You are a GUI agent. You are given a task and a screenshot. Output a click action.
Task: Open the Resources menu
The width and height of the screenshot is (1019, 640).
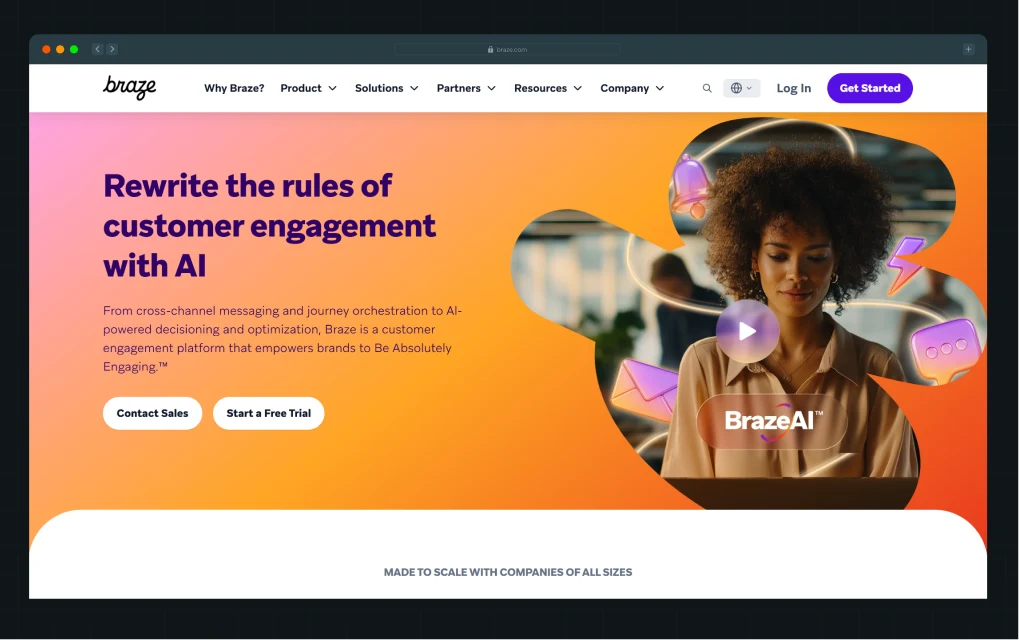tap(548, 88)
